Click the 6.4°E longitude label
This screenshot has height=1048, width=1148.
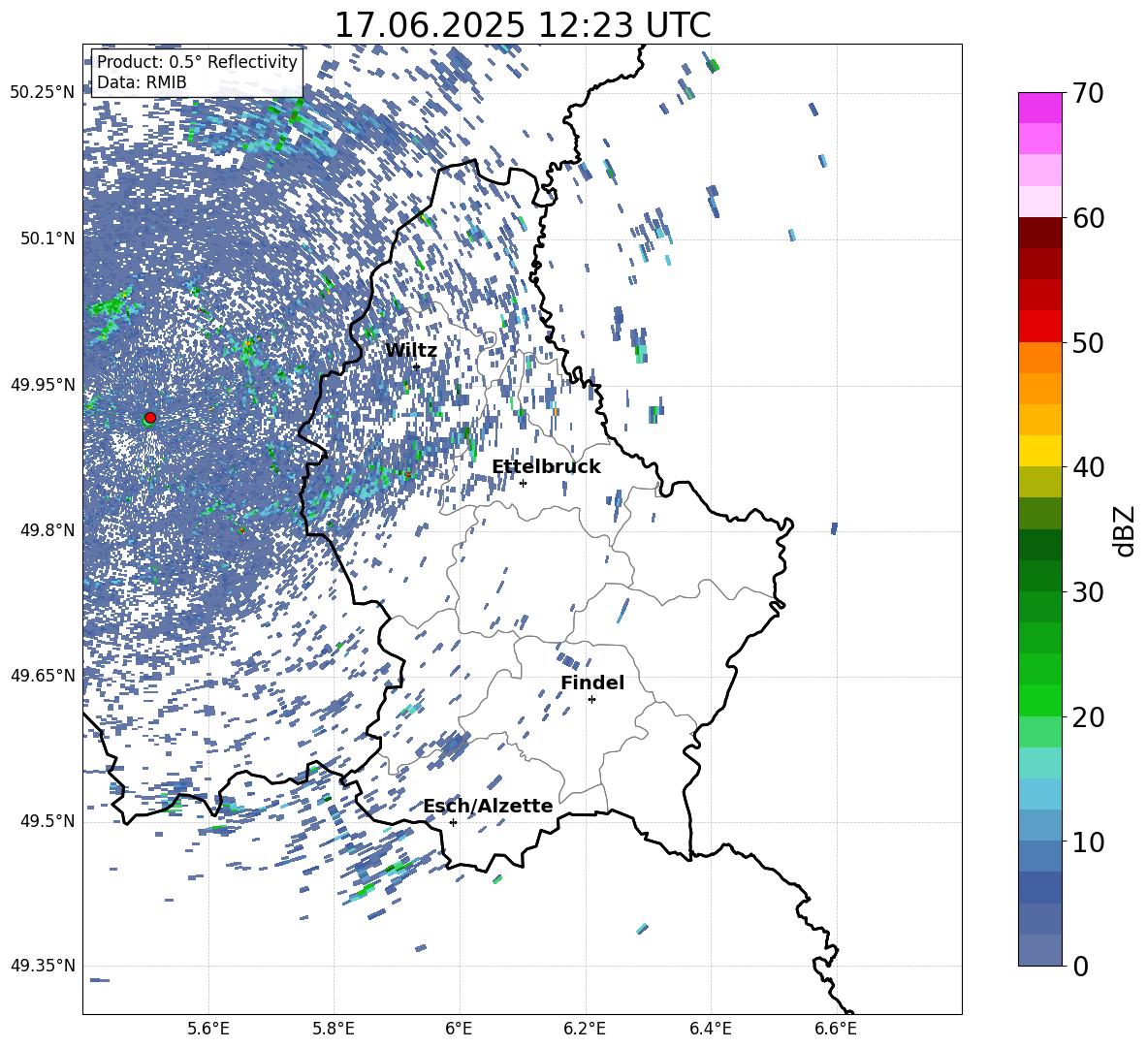(710, 1029)
